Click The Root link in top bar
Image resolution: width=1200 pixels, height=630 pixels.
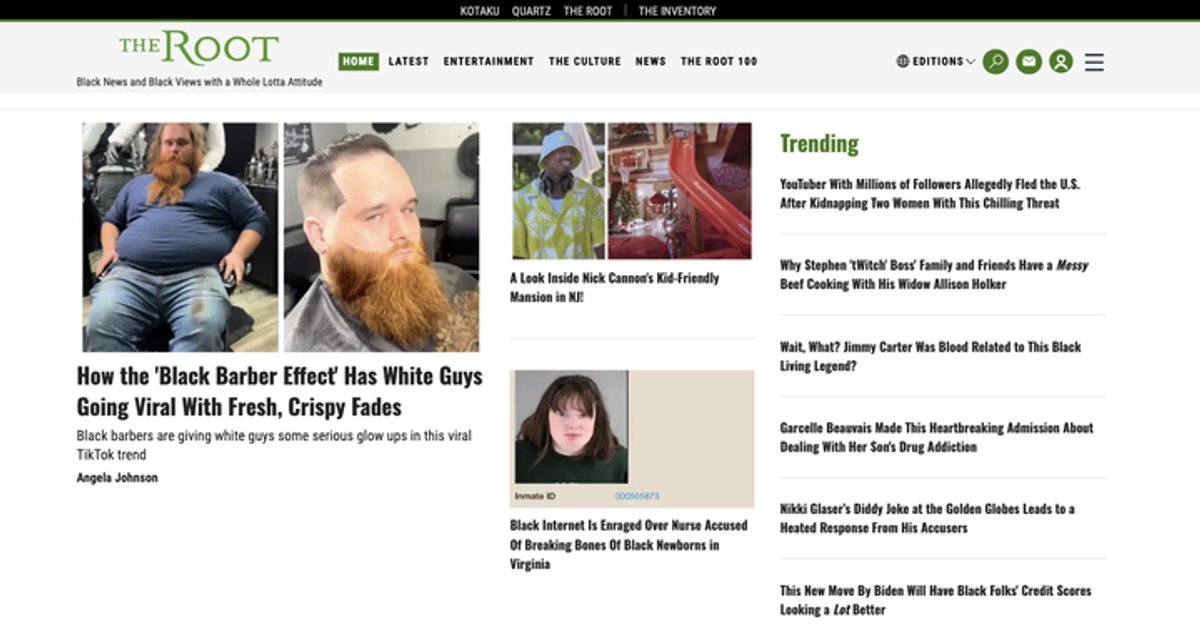(x=587, y=11)
